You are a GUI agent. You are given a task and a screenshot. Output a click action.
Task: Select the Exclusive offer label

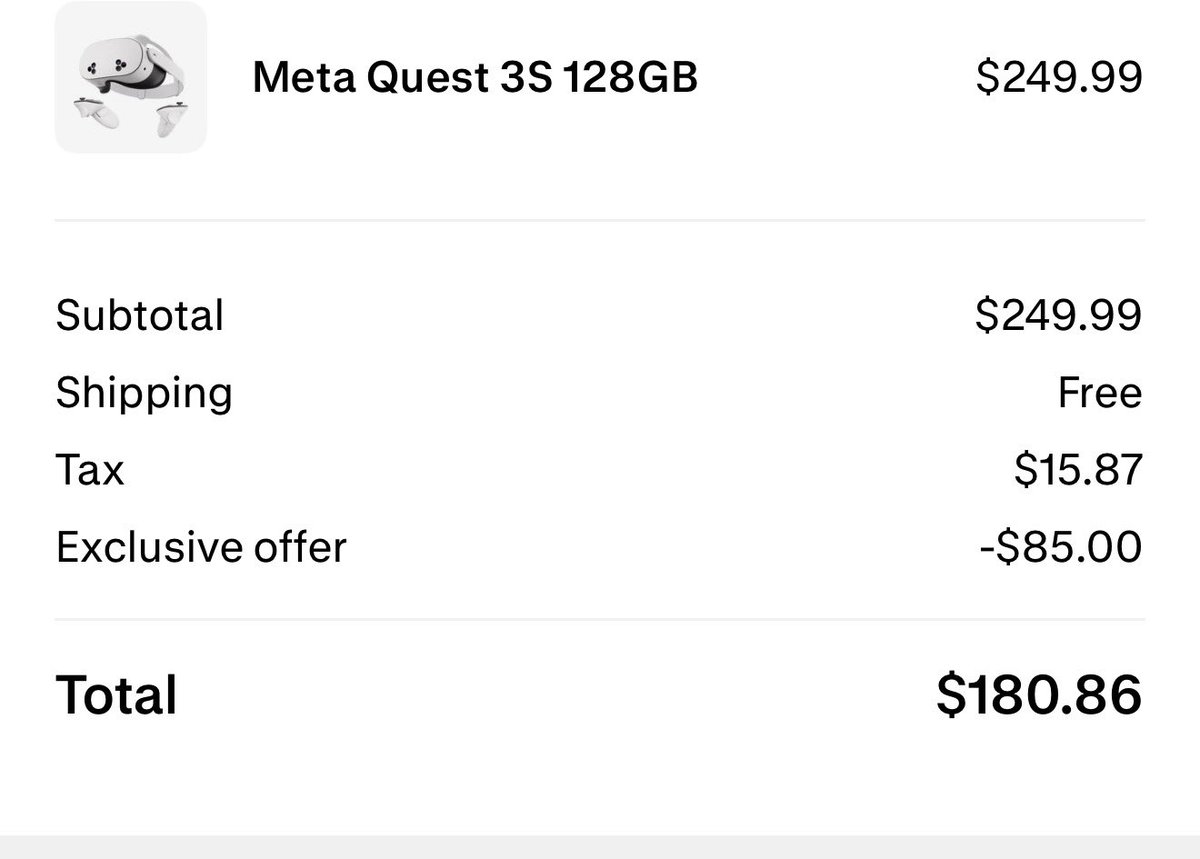click(201, 547)
